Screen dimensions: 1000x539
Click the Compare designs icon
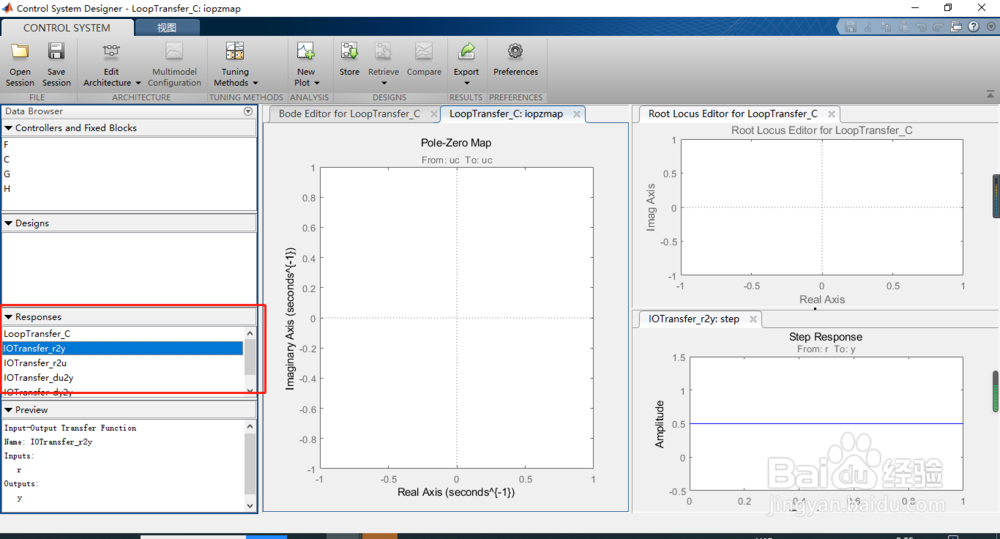coord(424,52)
